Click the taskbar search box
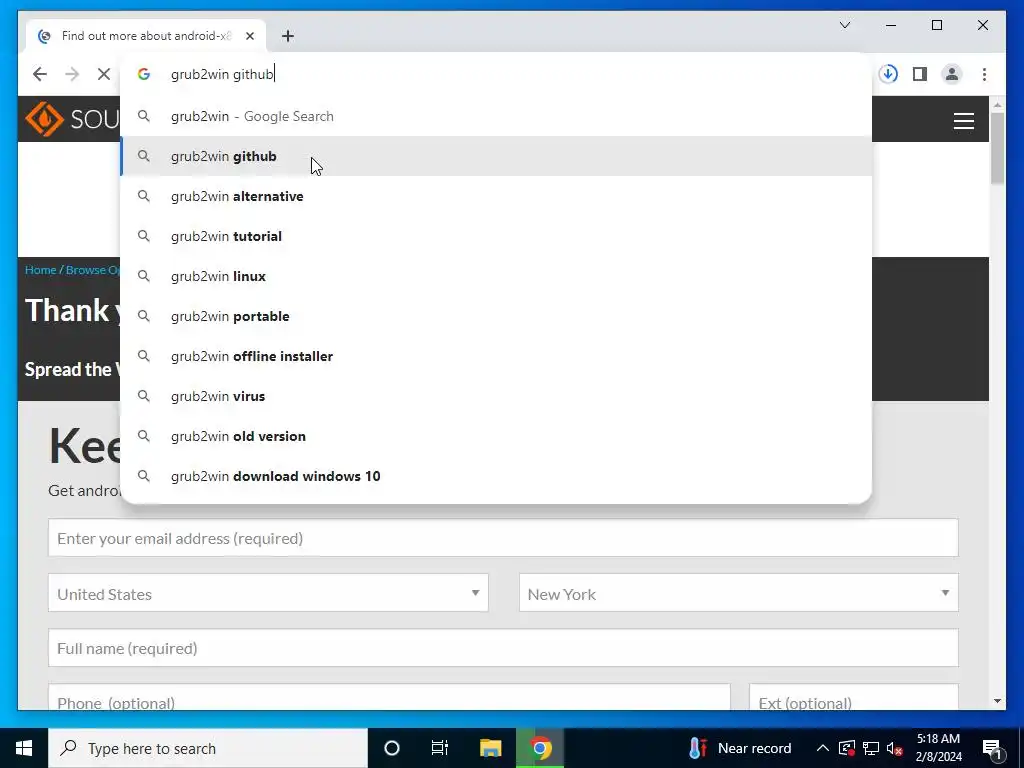The width and height of the screenshot is (1024, 768). 208,748
